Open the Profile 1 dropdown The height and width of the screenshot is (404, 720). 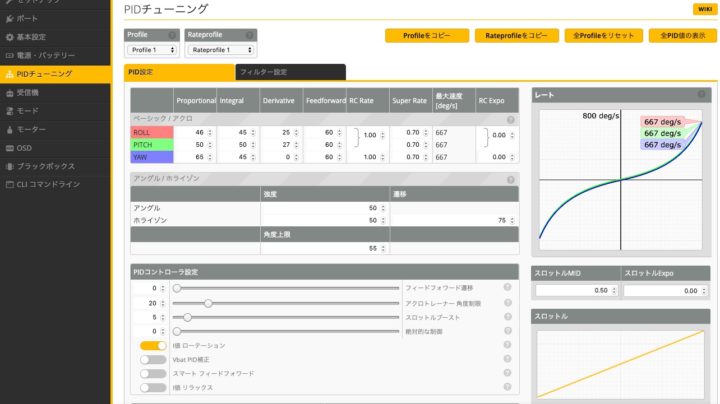[151, 49]
